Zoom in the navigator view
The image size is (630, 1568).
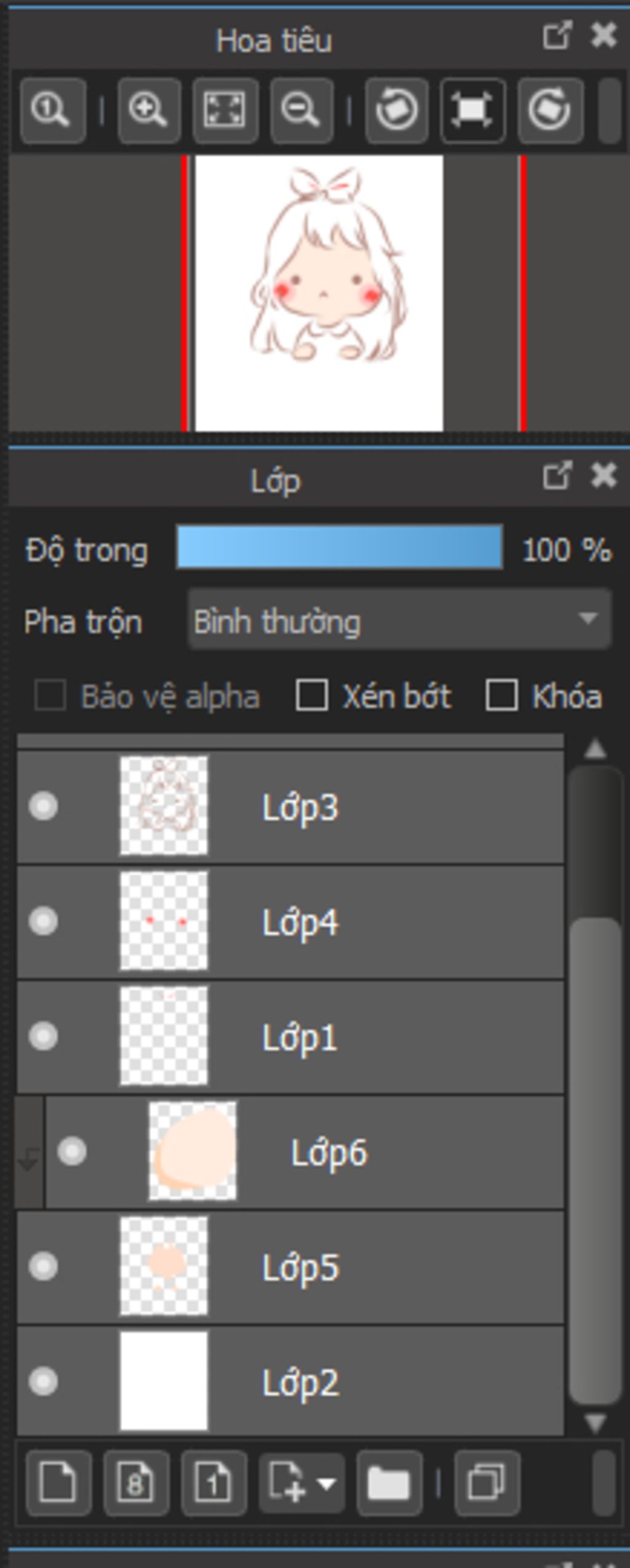[x=149, y=111]
